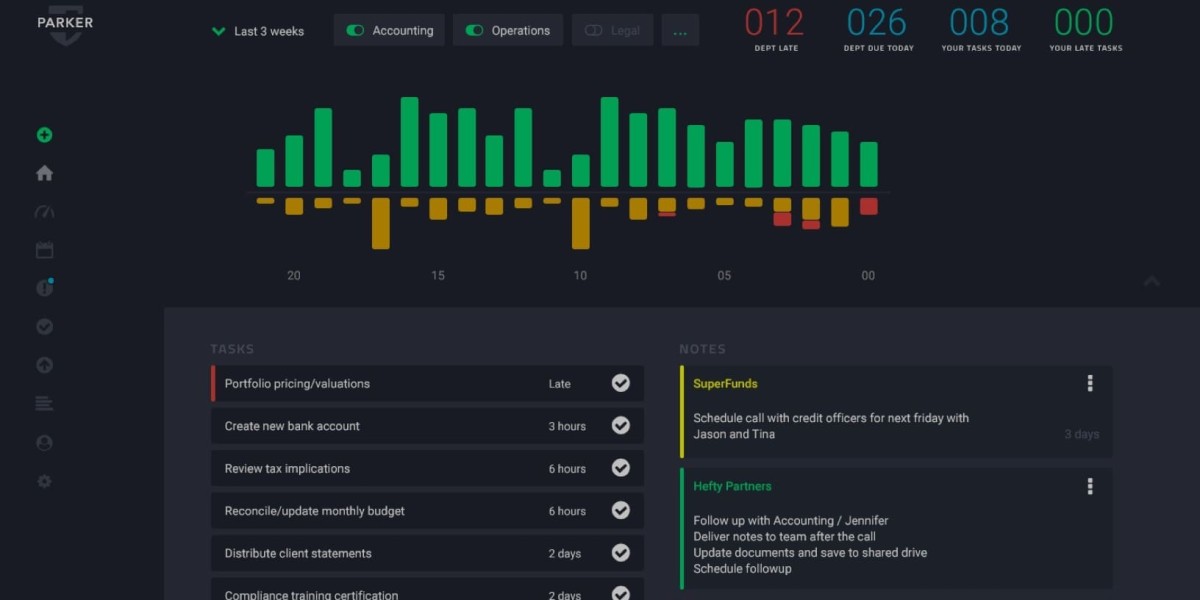Screen dimensions: 1200x600
Task: Click the 3 days label on SuperFunds note
Action: pyautogui.click(x=1081, y=434)
